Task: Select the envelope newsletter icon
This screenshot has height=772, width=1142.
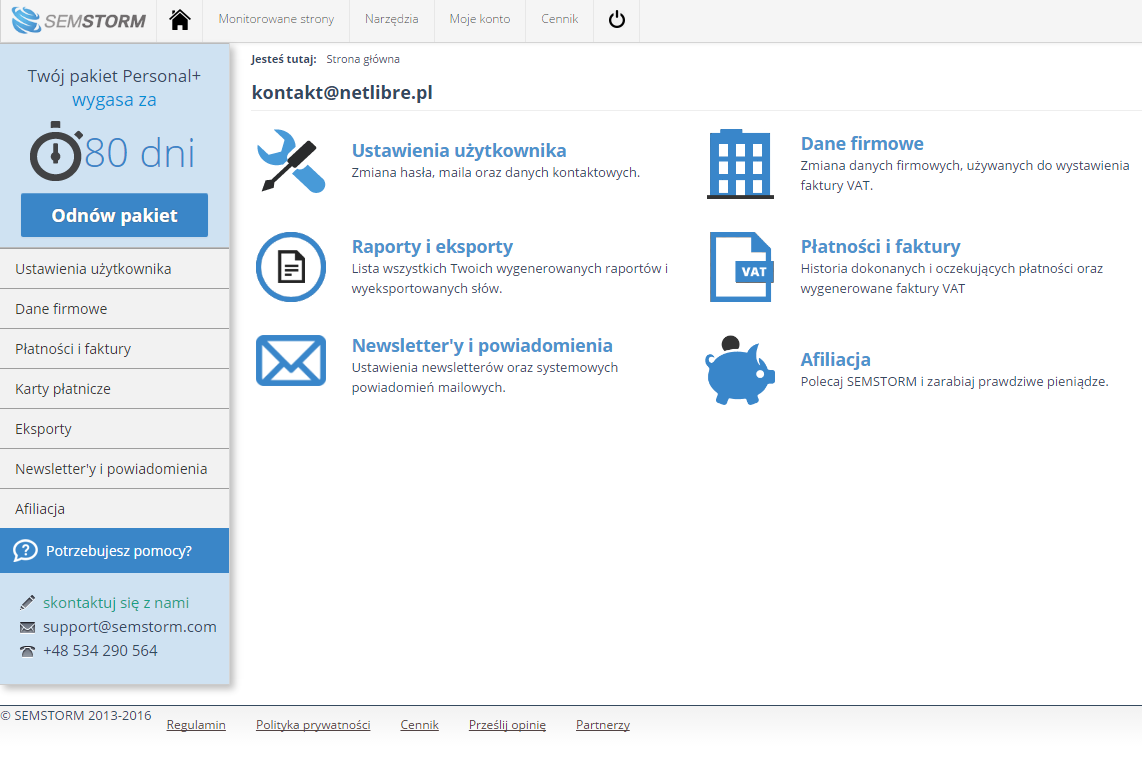Action: pos(291,360)
